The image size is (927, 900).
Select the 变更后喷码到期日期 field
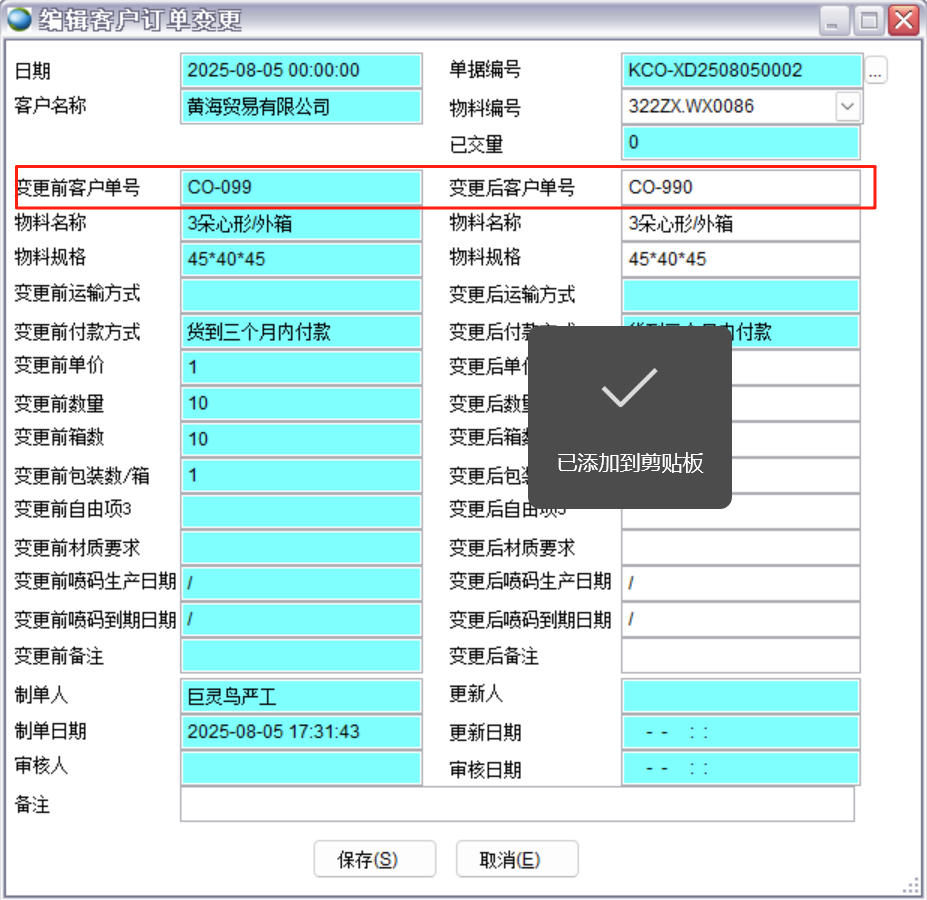pos(740,620)
